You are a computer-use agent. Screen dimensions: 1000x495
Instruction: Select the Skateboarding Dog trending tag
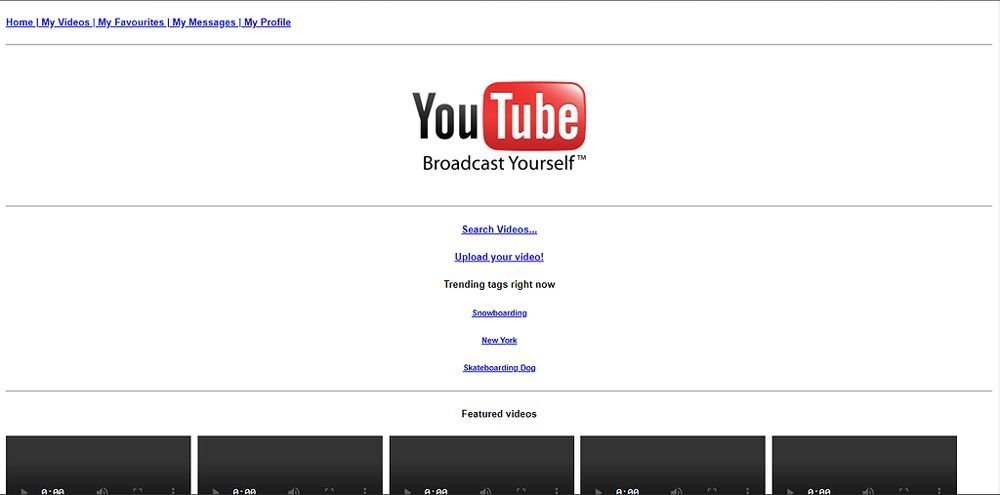(499, 368)
